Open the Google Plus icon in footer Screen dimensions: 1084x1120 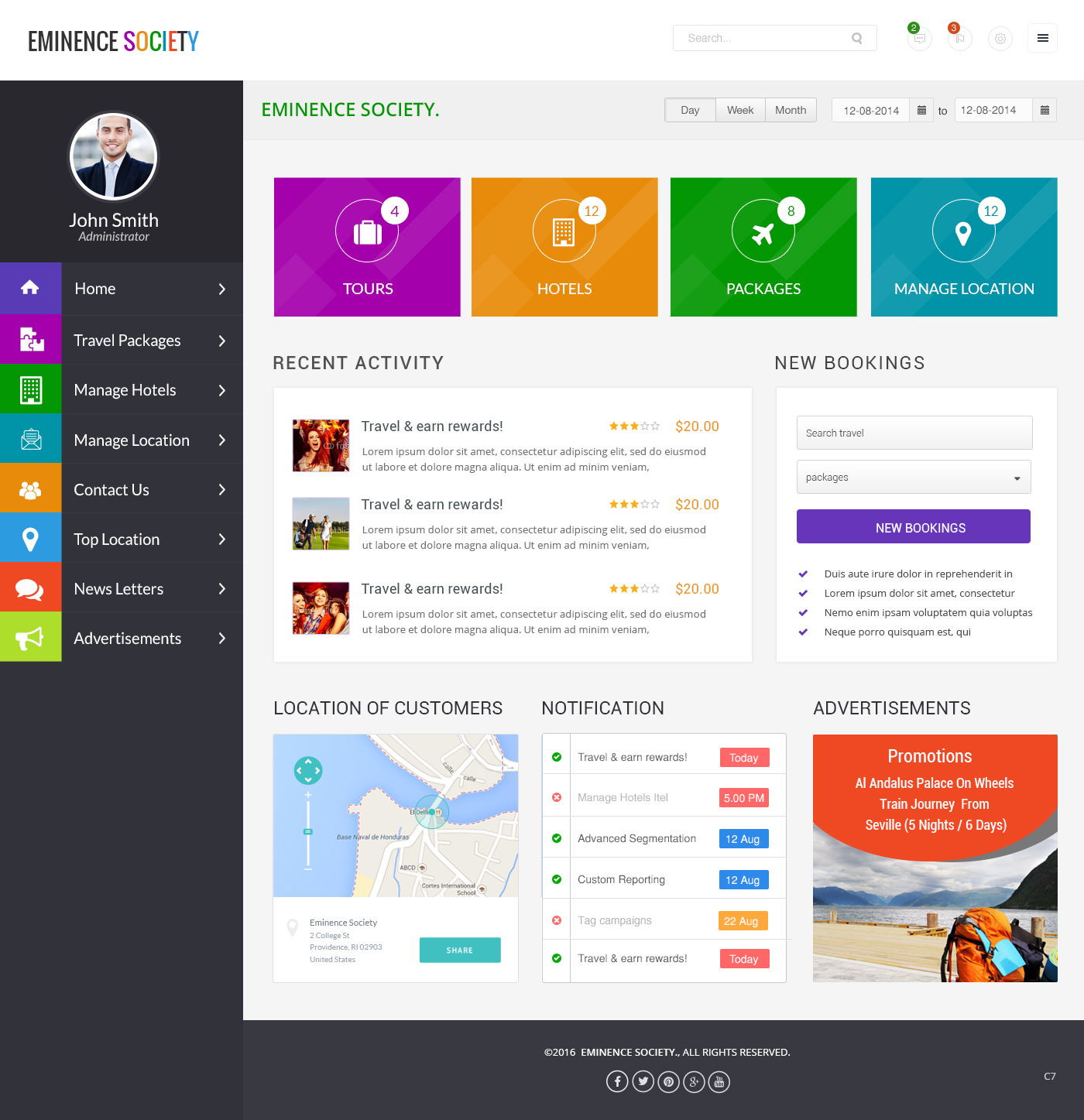tap(694, 1081)
